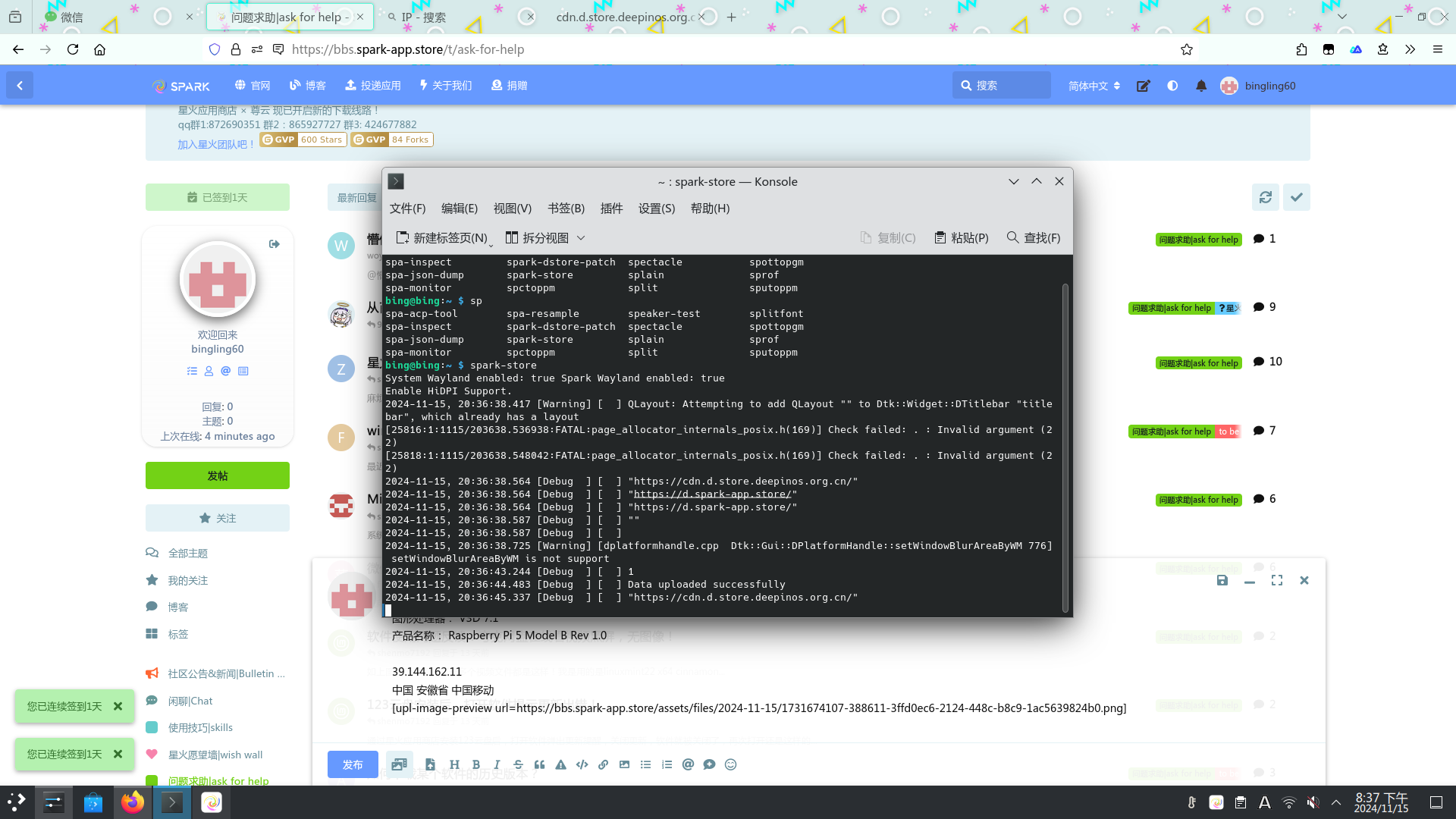
Task: Open Spark Store icon in taskbar
Action: click(212, 802)
